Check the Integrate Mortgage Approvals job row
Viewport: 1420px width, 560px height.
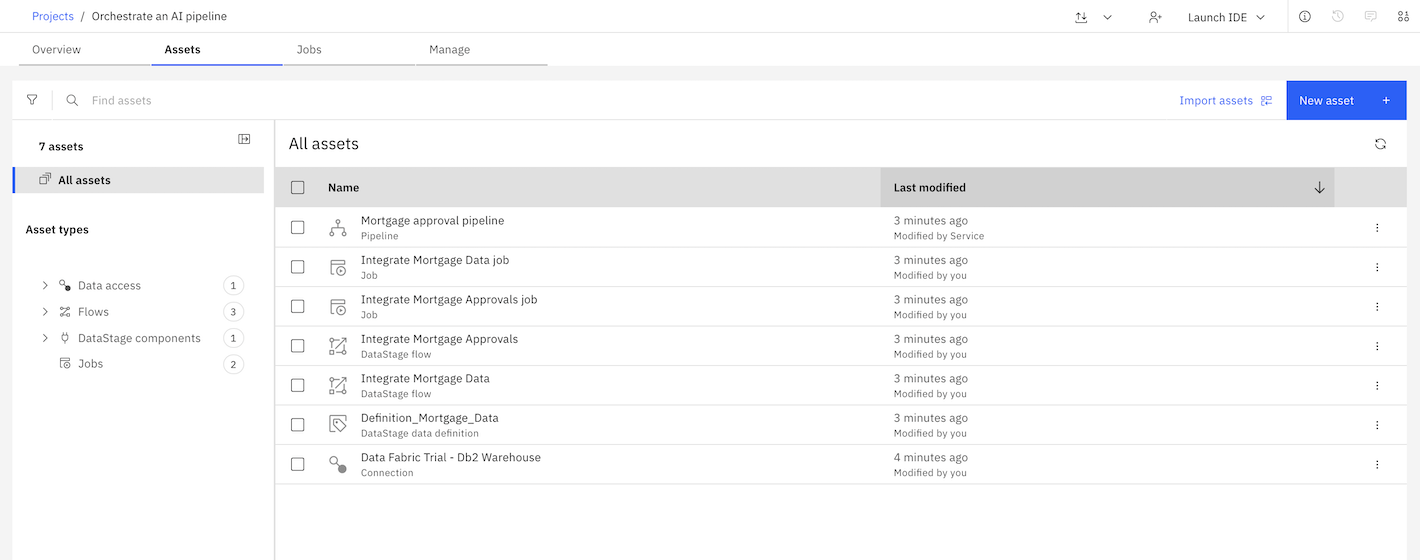297,307
